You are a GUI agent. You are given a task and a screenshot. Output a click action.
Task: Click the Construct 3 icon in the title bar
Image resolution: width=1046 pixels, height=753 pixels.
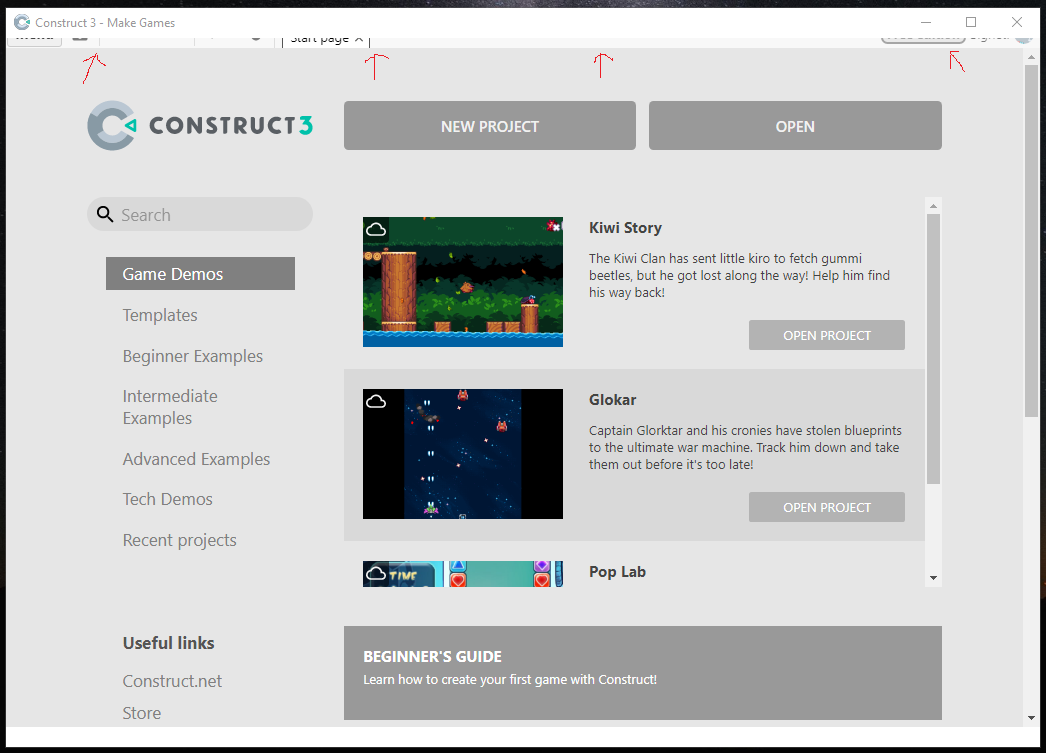[x=22, y=22]
